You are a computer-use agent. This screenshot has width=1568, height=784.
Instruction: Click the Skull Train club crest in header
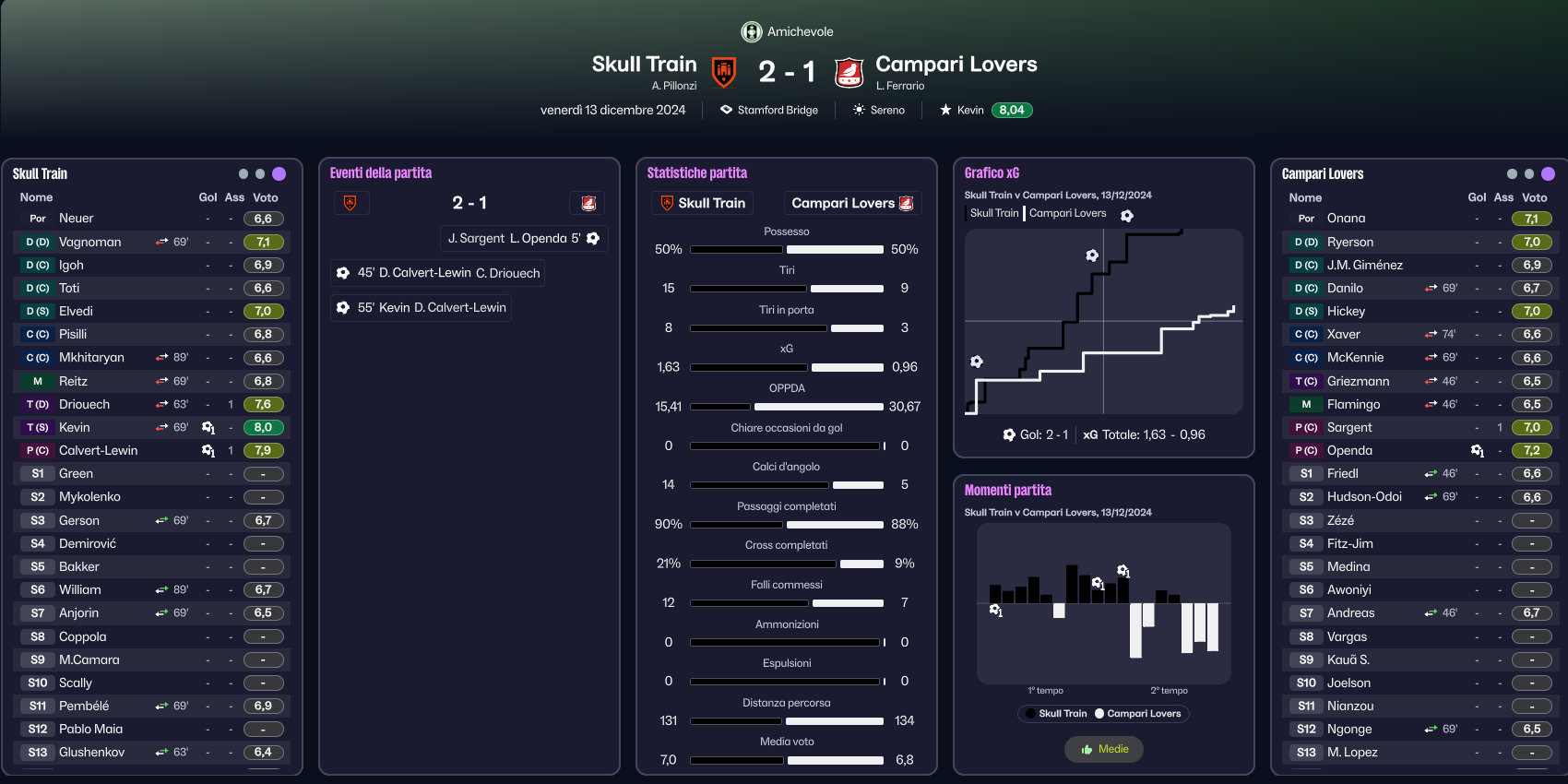click(724, 71)
